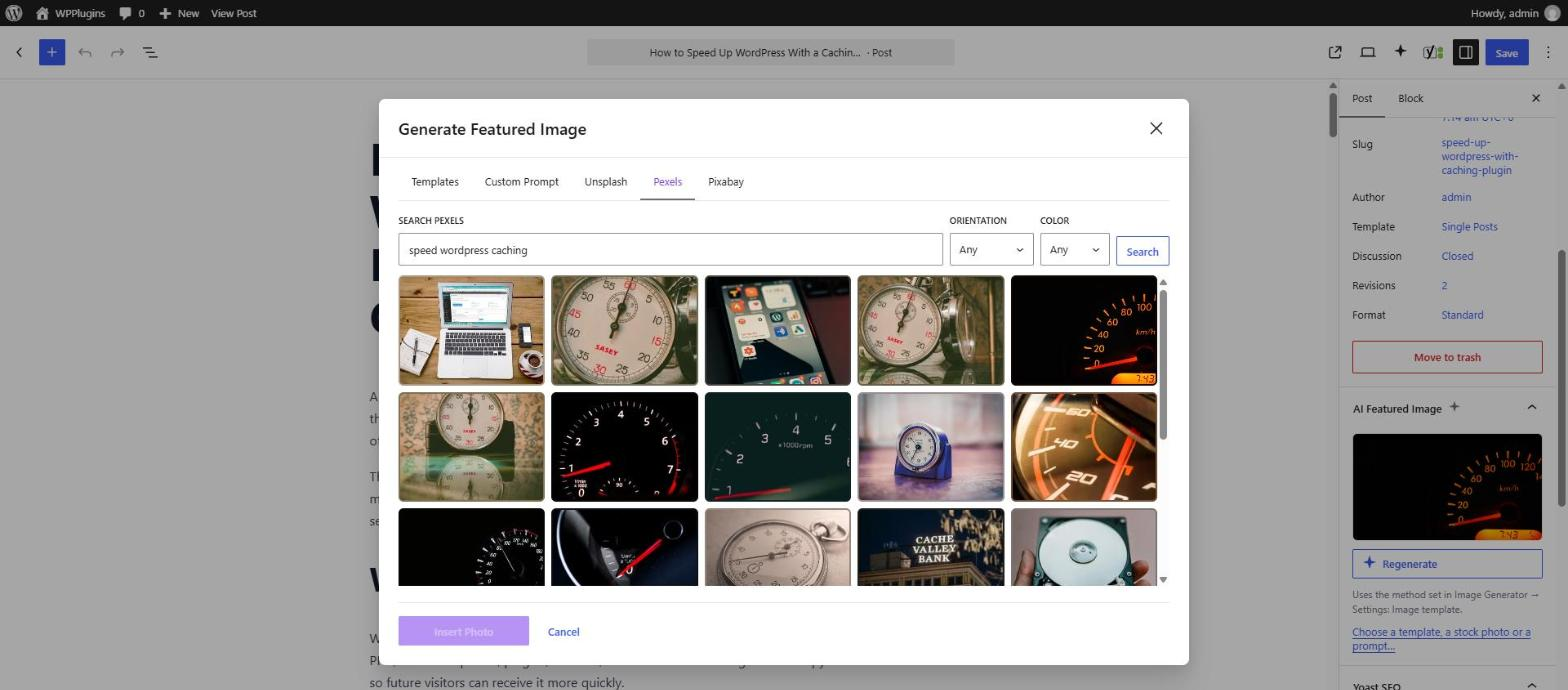Click the photo results scrollbar thumb
Viewport: 1568px width, 690px height.
(1162, 363)
